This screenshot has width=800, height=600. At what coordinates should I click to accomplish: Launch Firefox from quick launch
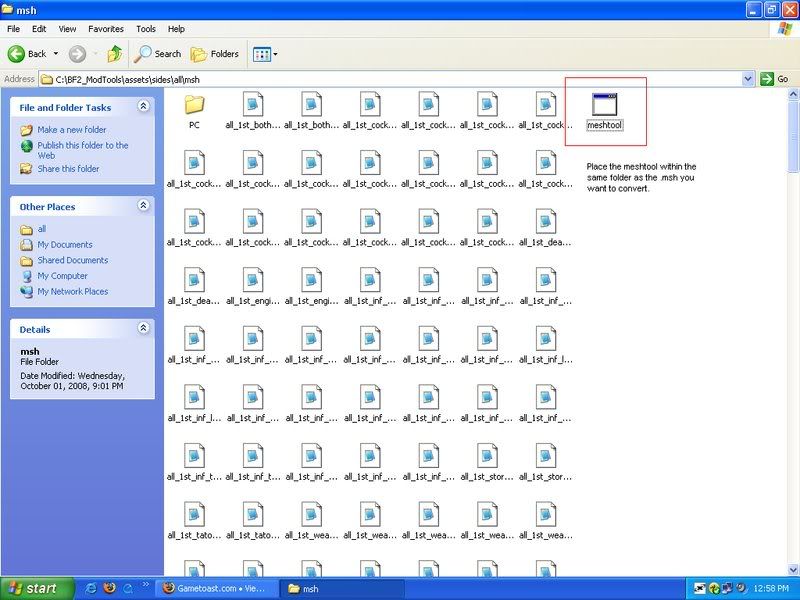pyautogui.click(x=109, y=588)
